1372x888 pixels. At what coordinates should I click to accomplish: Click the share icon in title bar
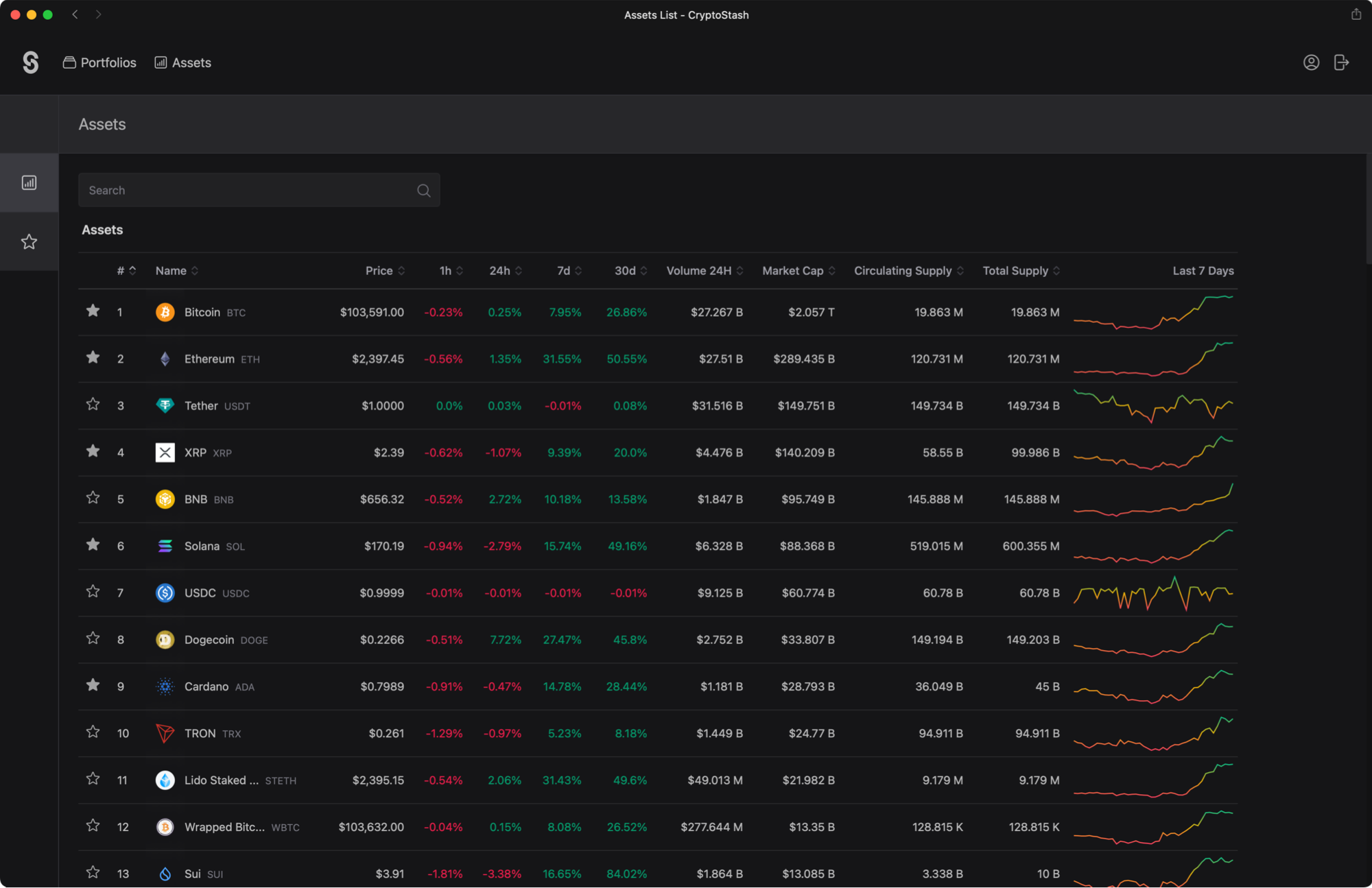click(1356, 14)
